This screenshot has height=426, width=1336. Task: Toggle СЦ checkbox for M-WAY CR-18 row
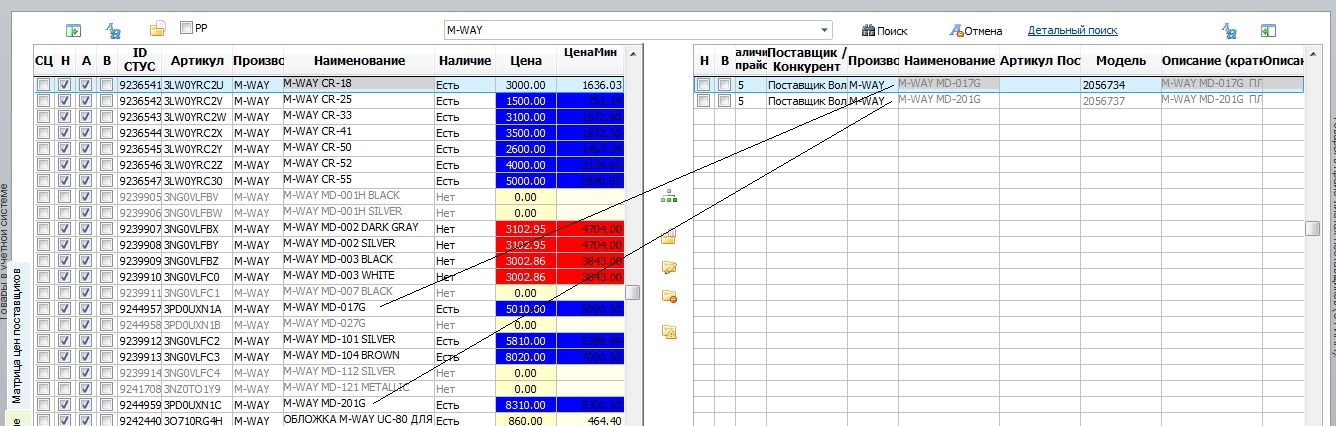tap(44, 86)
